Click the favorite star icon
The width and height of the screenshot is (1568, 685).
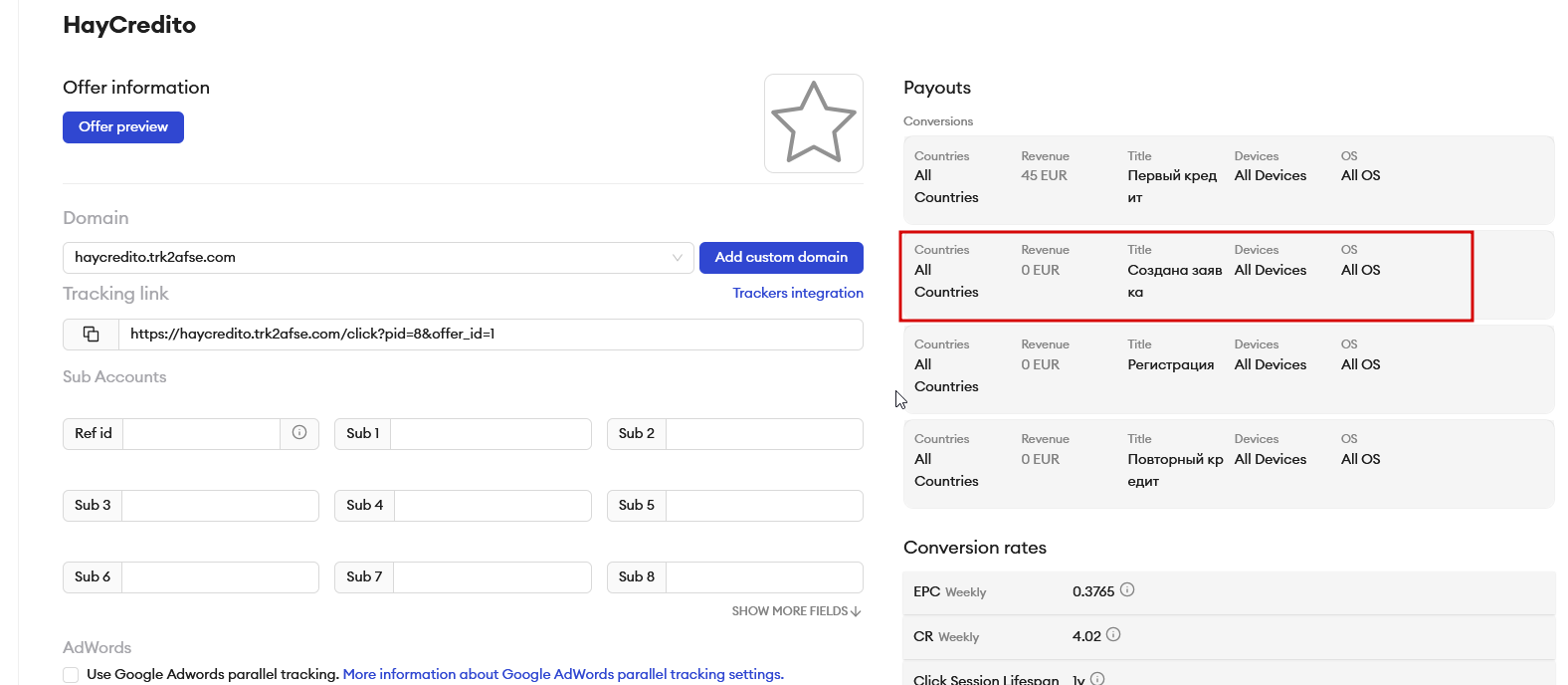813,123
